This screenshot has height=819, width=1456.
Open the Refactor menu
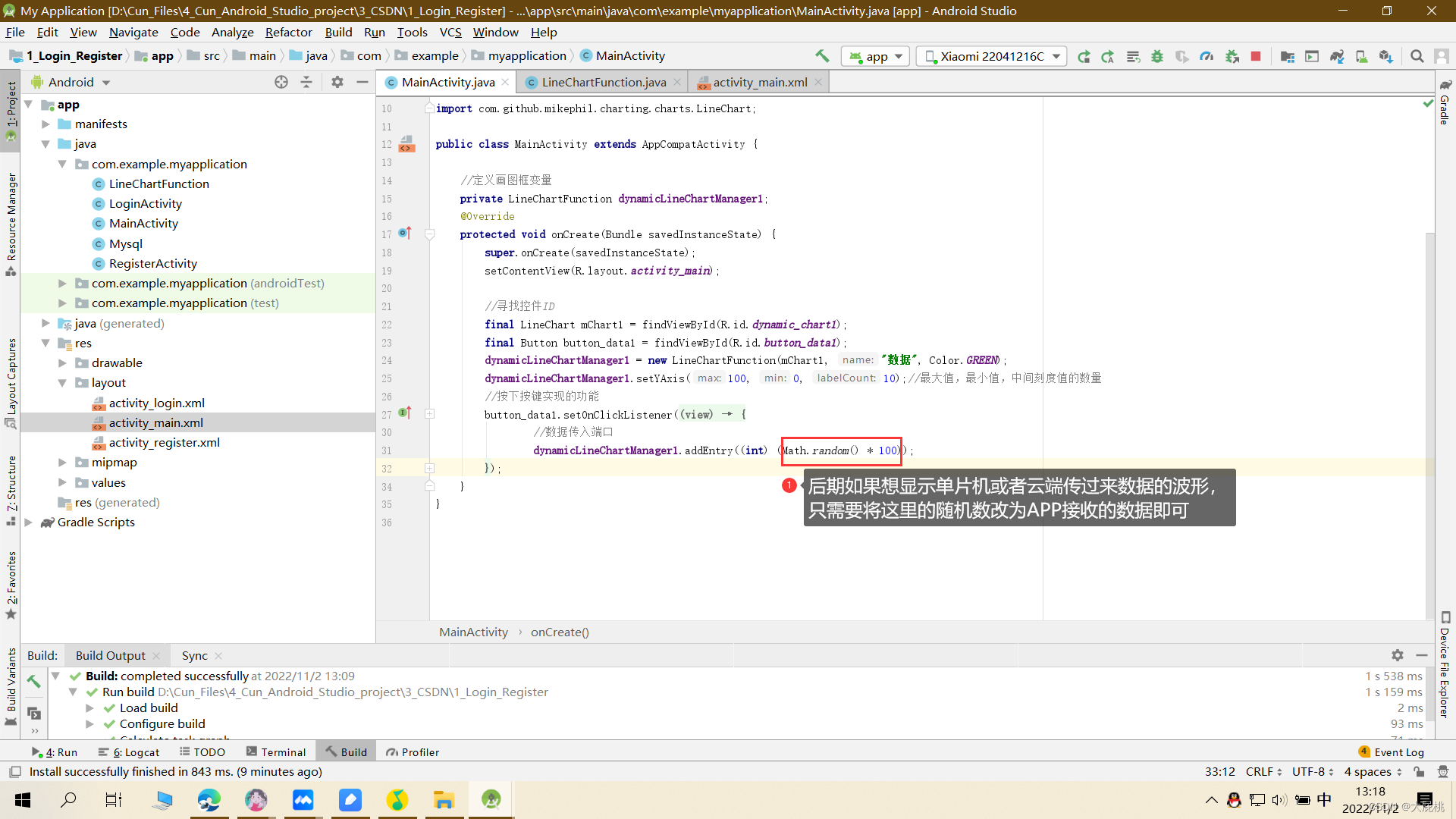click(288, 32)
